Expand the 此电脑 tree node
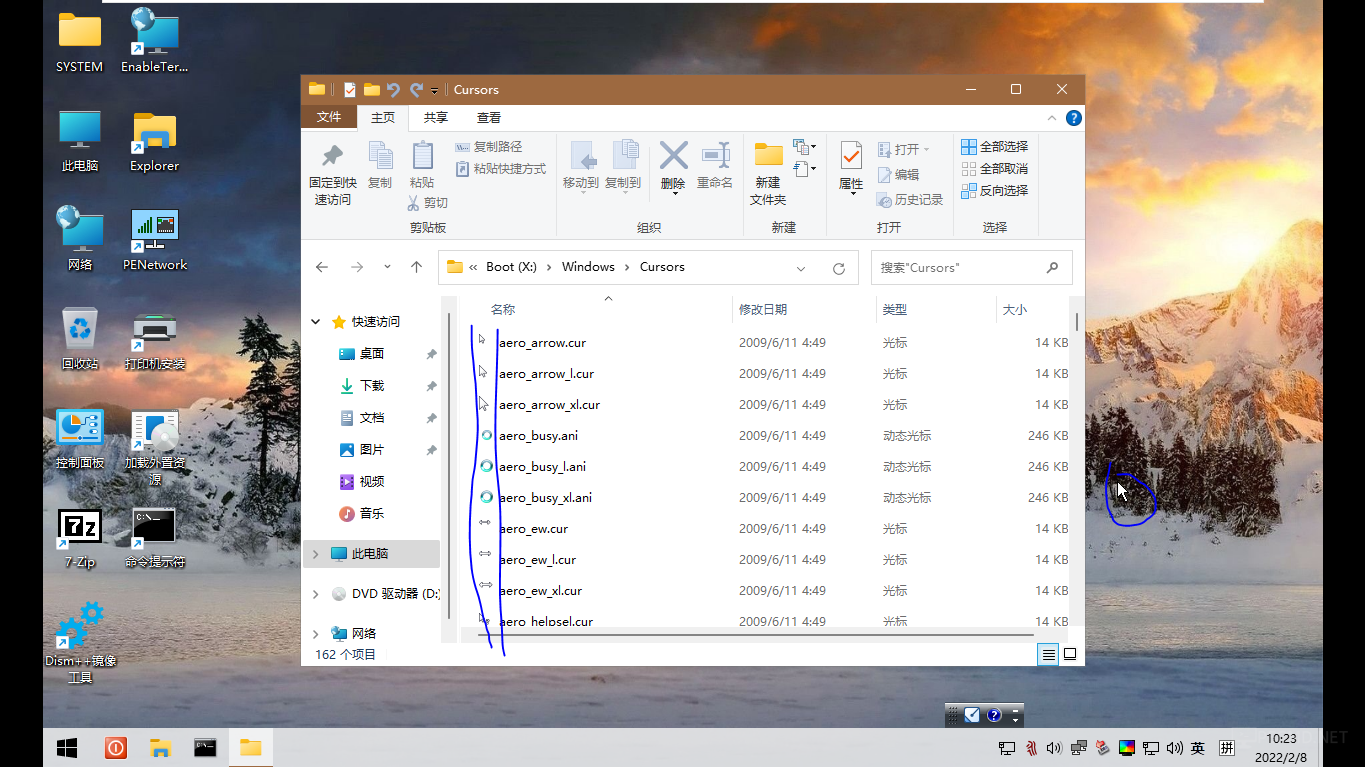 click(x=316, y=554)
